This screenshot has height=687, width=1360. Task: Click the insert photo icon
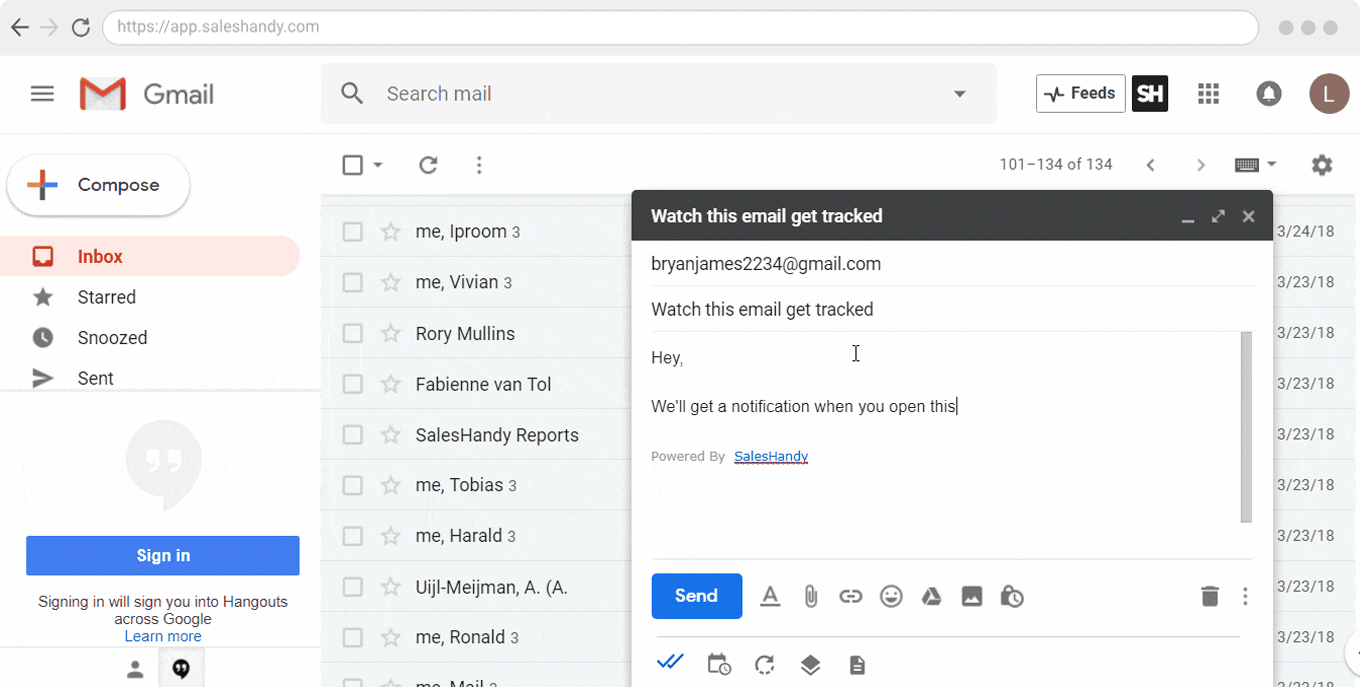click(972, 597)
